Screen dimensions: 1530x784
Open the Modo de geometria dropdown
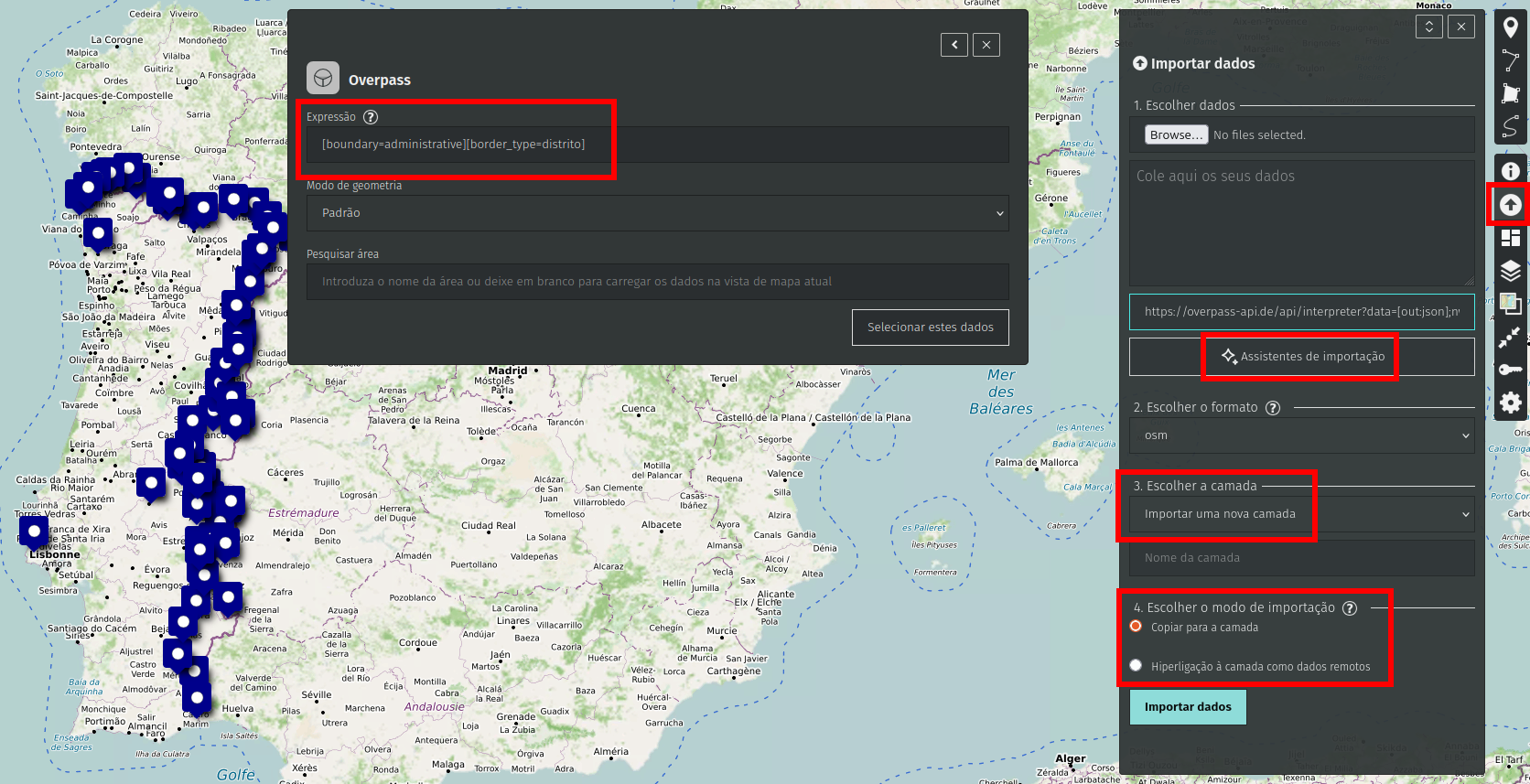point(657,213)
